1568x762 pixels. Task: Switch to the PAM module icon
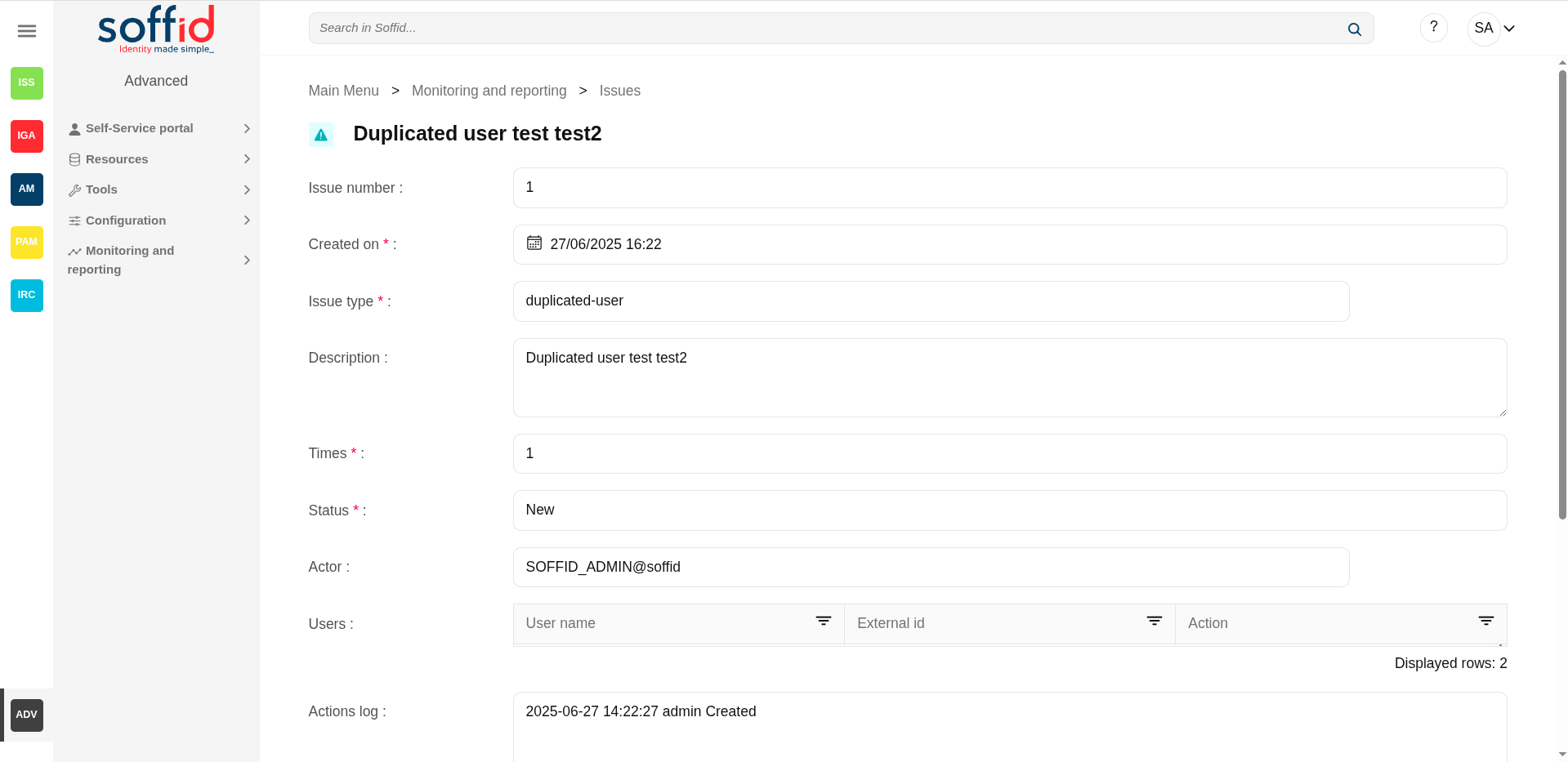(x=27, y=242)
